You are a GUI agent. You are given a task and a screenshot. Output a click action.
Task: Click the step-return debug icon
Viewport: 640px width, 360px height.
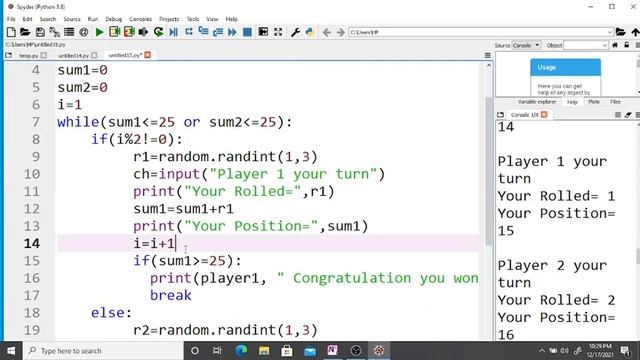coord(218,32)
